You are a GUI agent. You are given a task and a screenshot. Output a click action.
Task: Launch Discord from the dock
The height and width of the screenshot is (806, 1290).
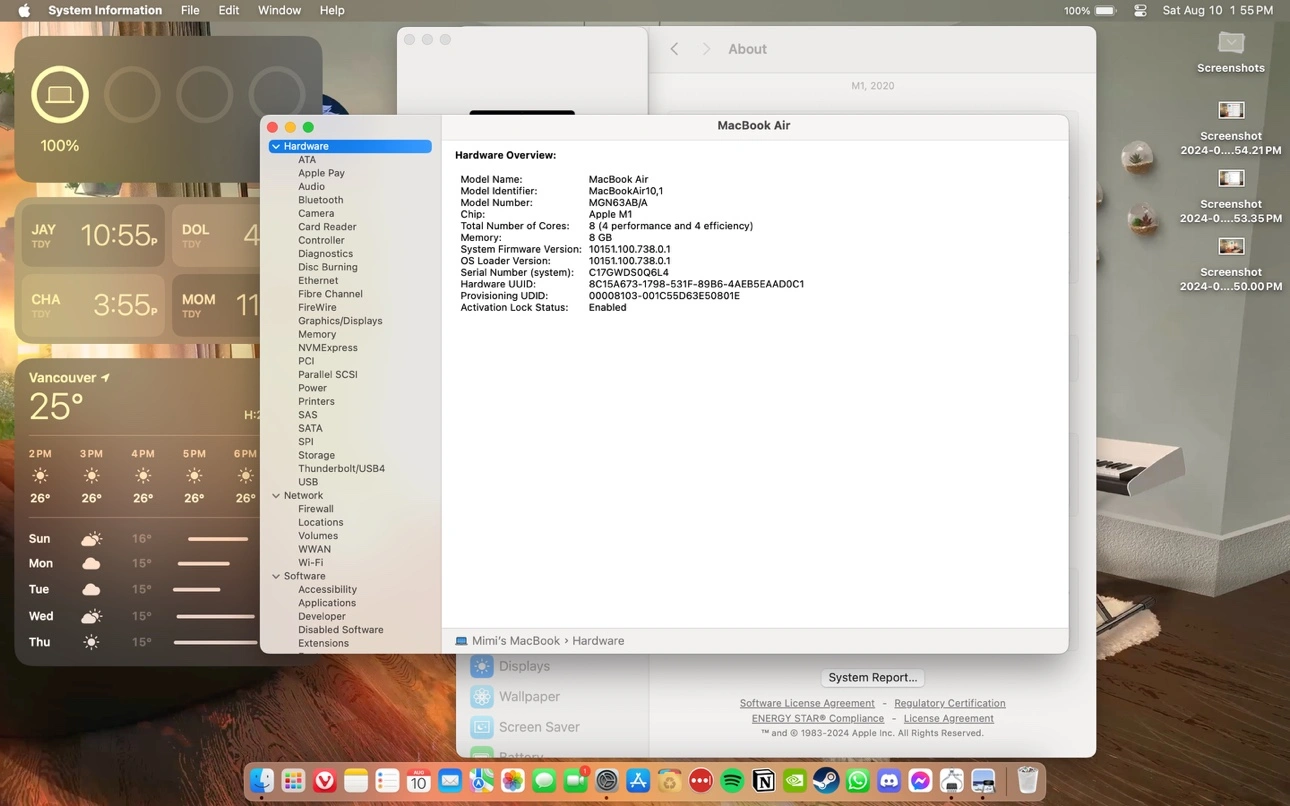(x=889, y=781)
